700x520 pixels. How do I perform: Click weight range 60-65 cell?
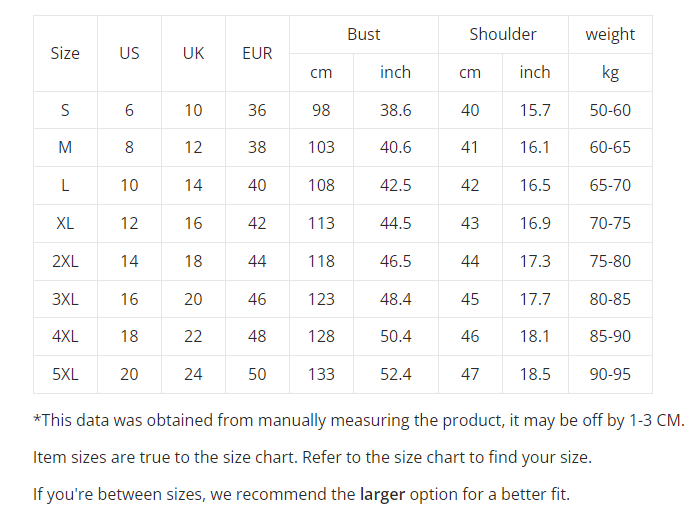click(x=610, y=147)
